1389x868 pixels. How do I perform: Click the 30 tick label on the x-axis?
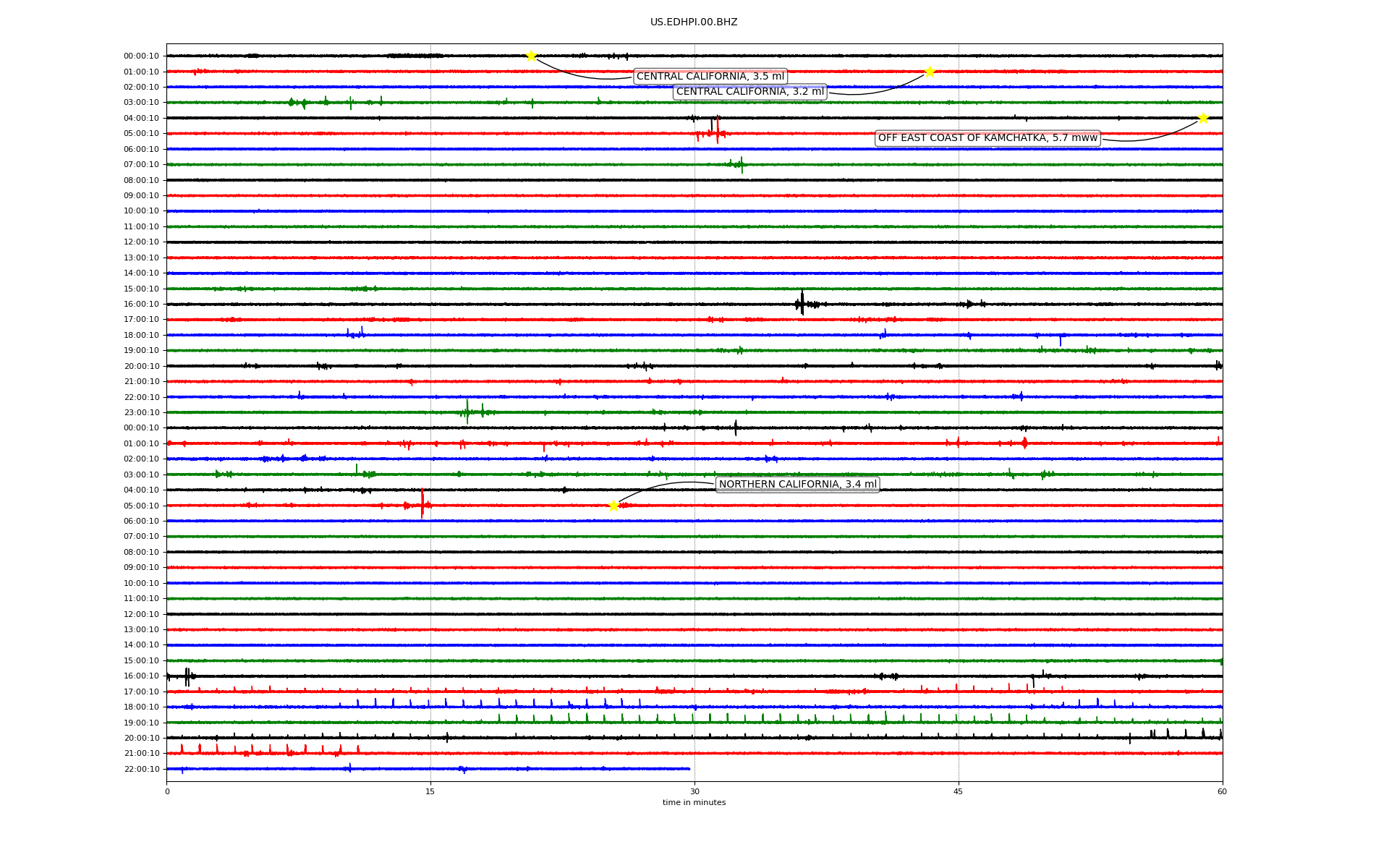[694, 791]
